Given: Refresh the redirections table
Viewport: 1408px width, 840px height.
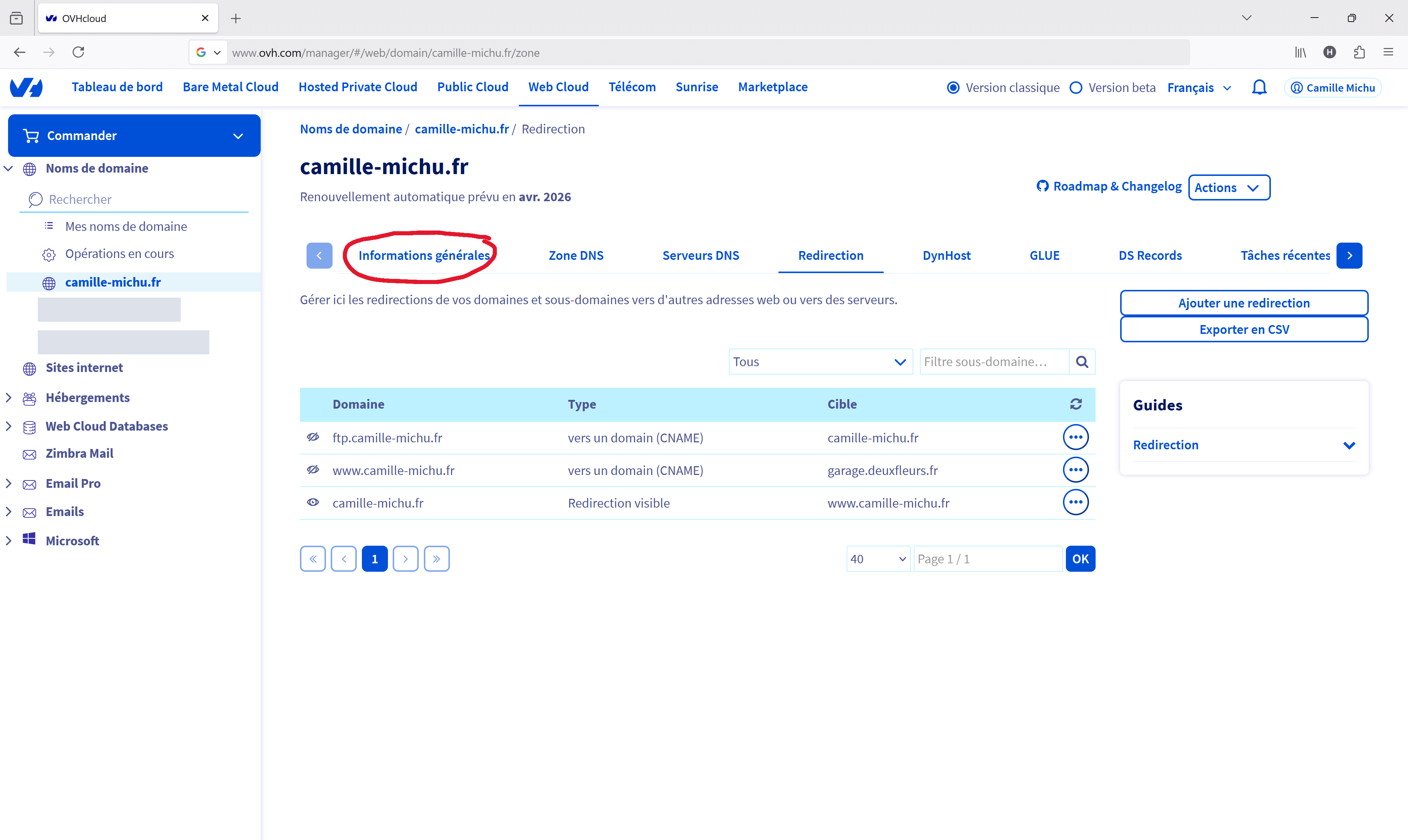Looking at the screenshot, I should click(x=1076, y=404).
